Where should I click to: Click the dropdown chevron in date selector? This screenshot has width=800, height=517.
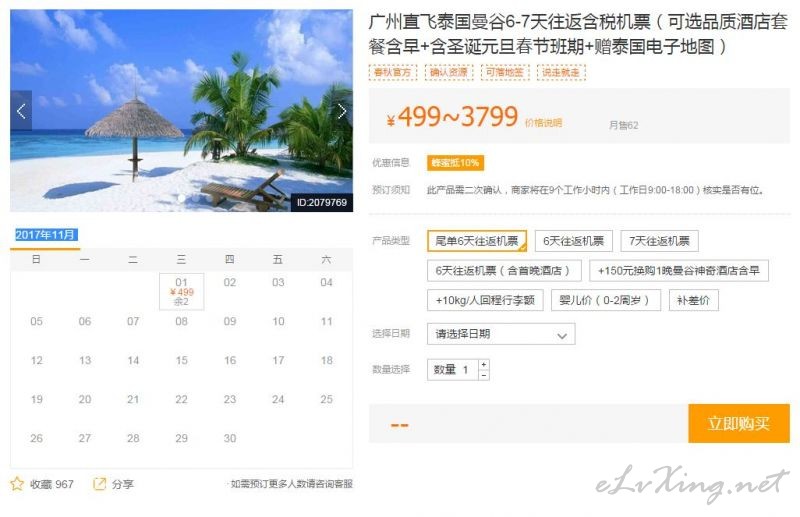(x=562, y=335)
